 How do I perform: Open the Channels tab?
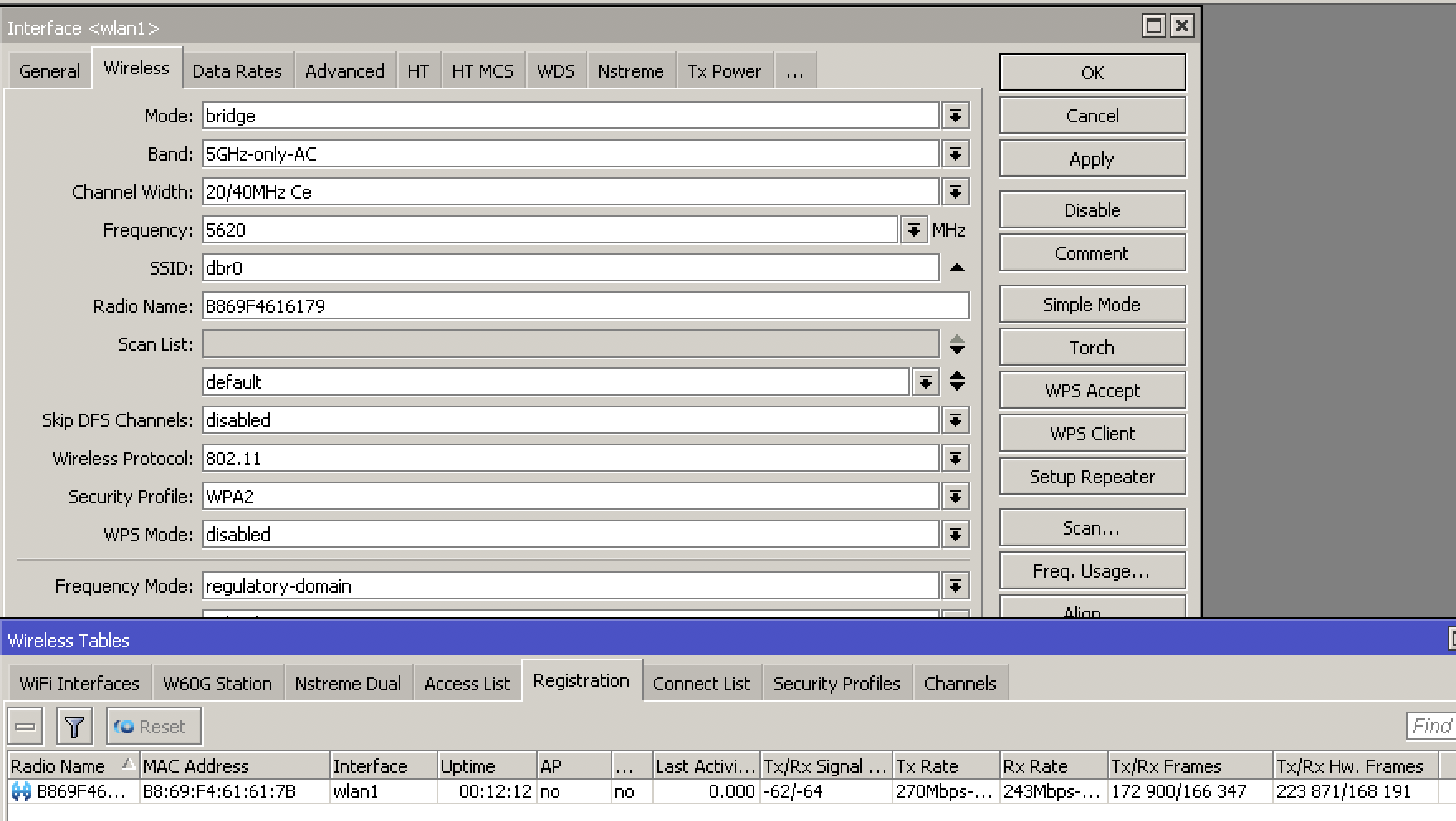click(x=960, y=684)
